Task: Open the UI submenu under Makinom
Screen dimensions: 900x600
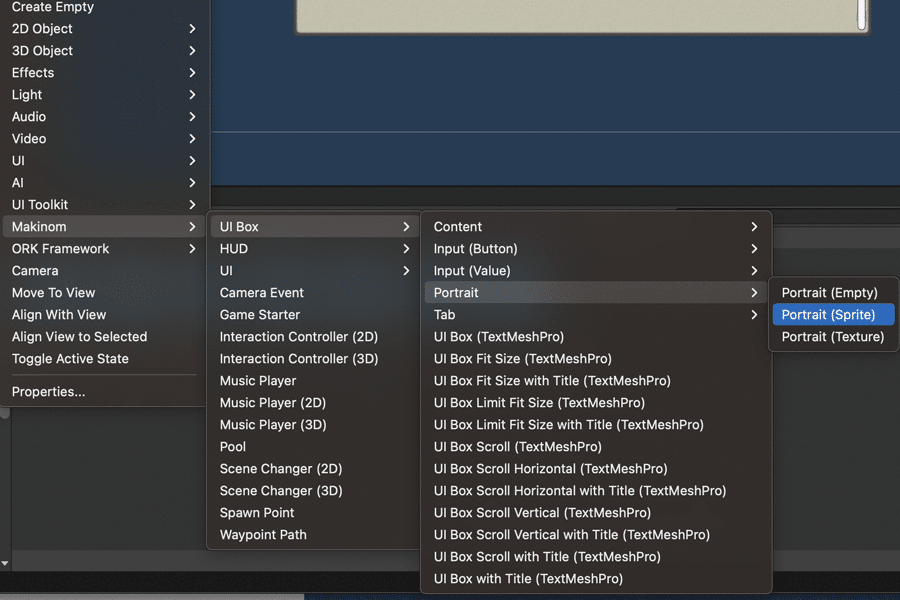Action: [314, 271]
